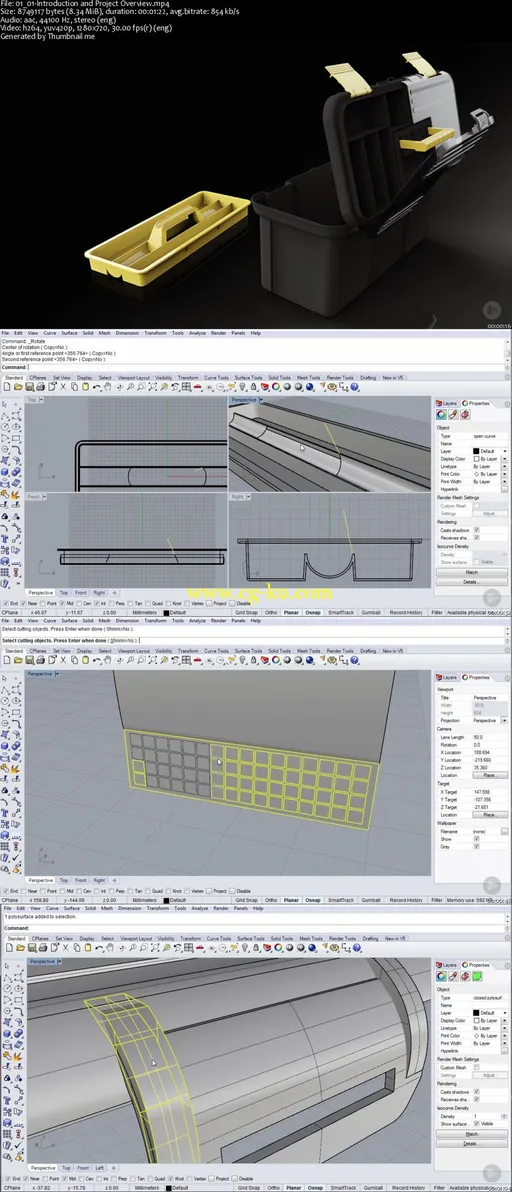Toggle End osnap checkbox in top Rhino frame

pos(5,603)
